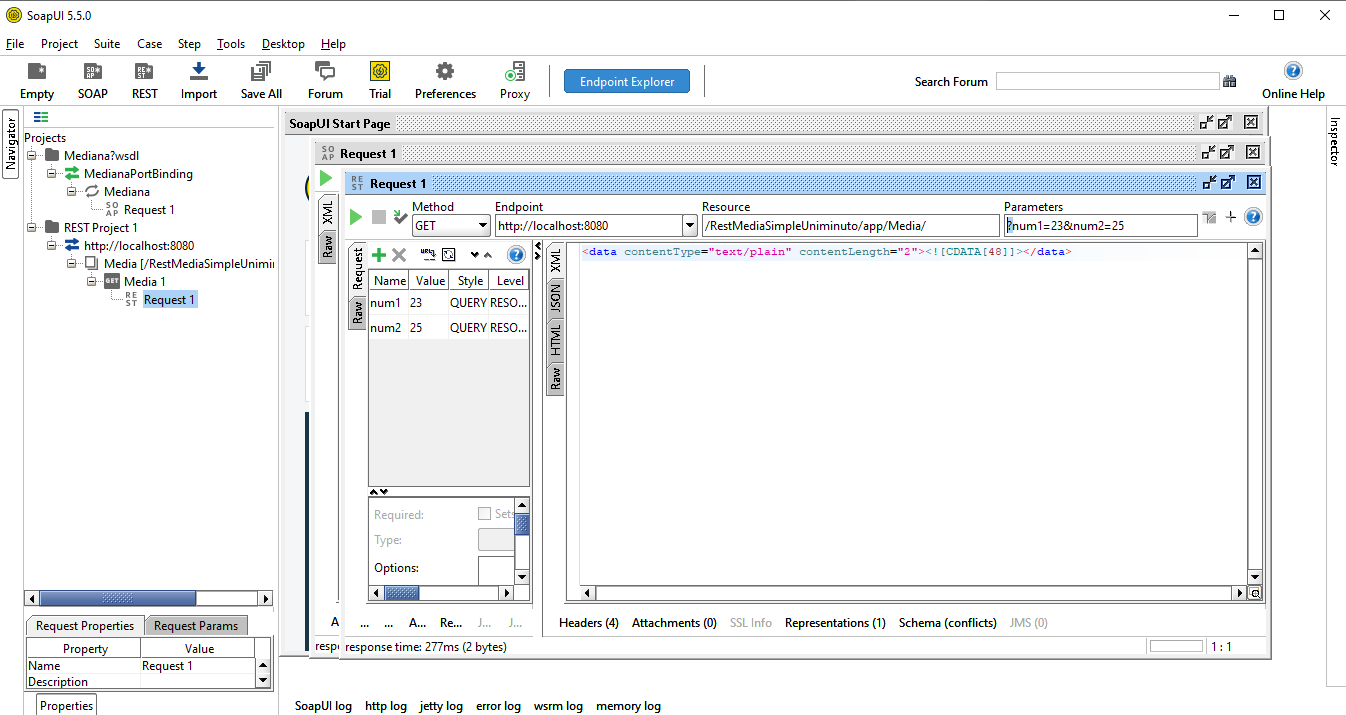
Task: Cancel request with gray stop button
Action: 379,217
